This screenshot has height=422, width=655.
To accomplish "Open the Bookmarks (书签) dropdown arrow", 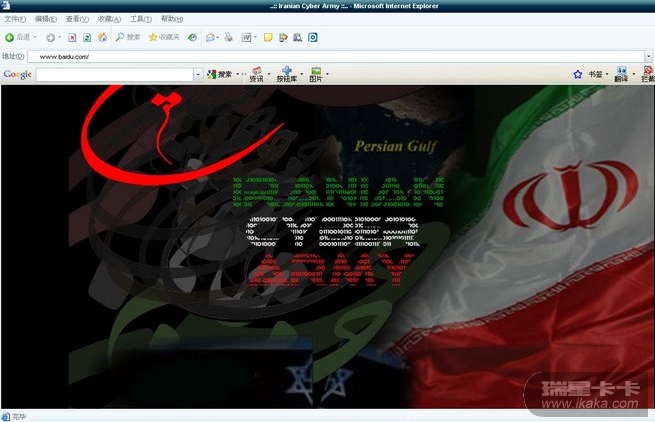I will pyautogui.click(x=607, y=74).
